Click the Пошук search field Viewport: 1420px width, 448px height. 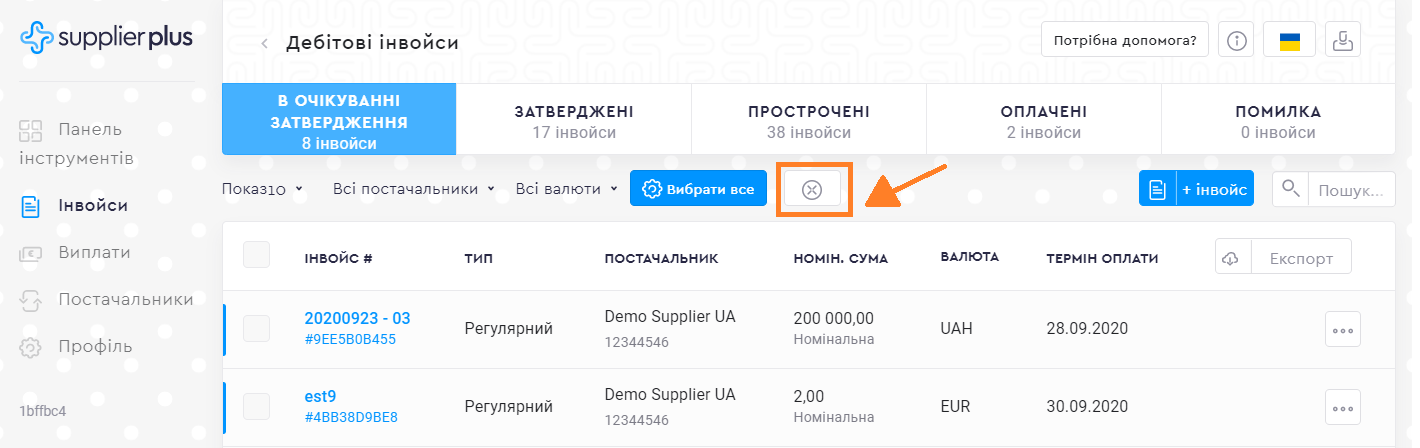(1350, 189)
